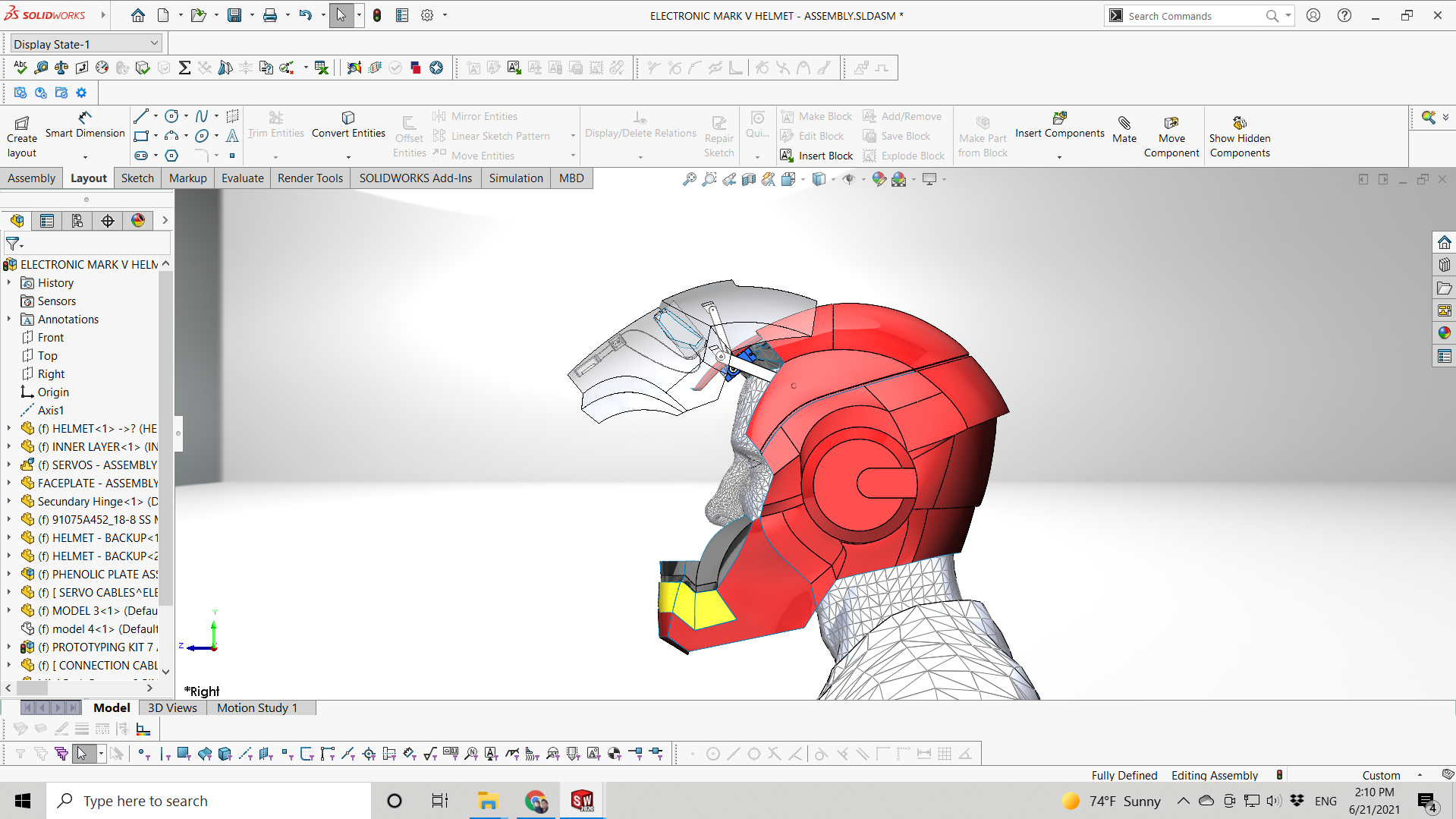Click Insert Components icon
Screen dimensions: 1456x819
coord(1059,119)
